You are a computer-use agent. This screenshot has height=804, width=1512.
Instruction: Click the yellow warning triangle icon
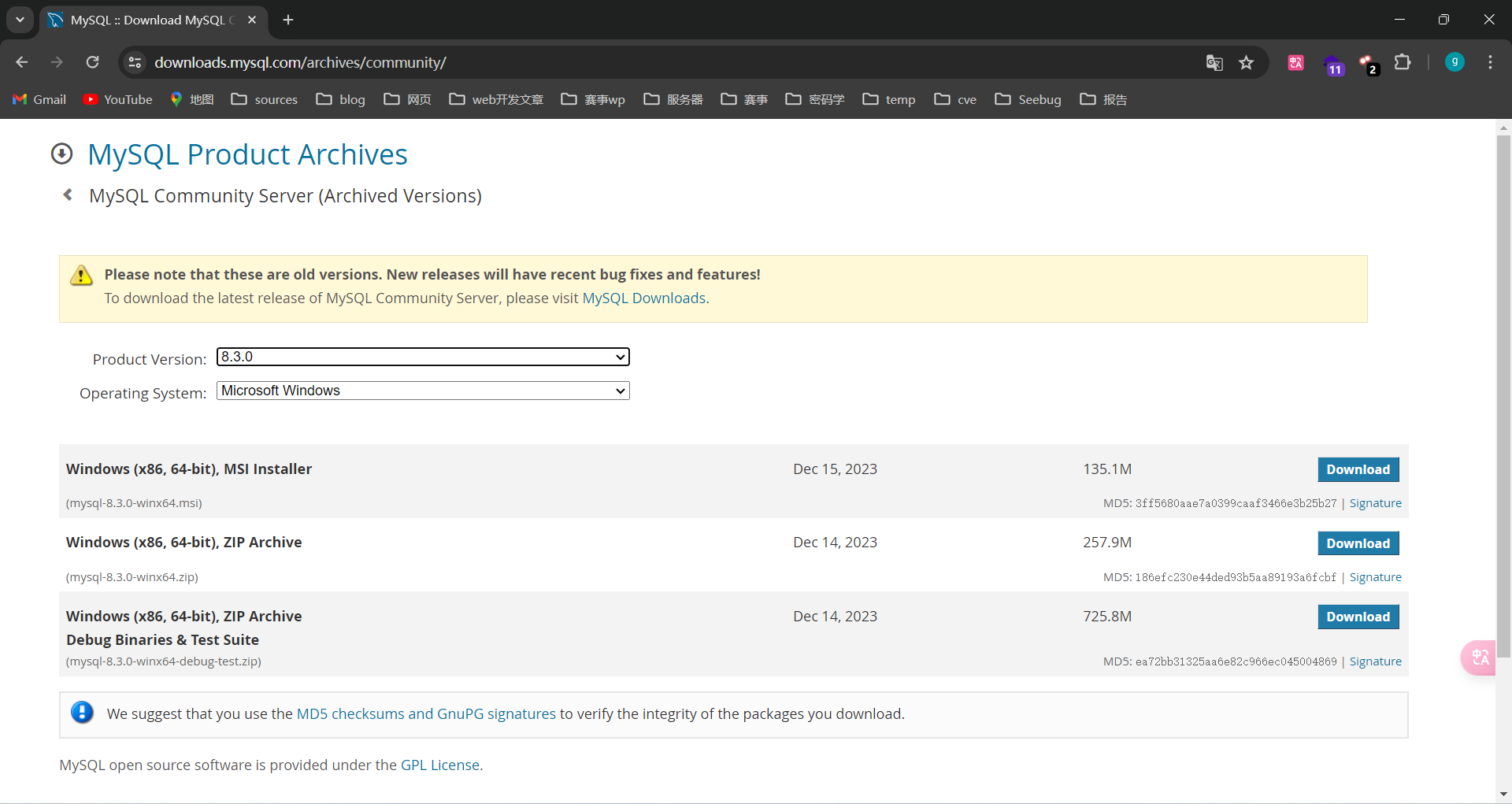coord(81,276)
